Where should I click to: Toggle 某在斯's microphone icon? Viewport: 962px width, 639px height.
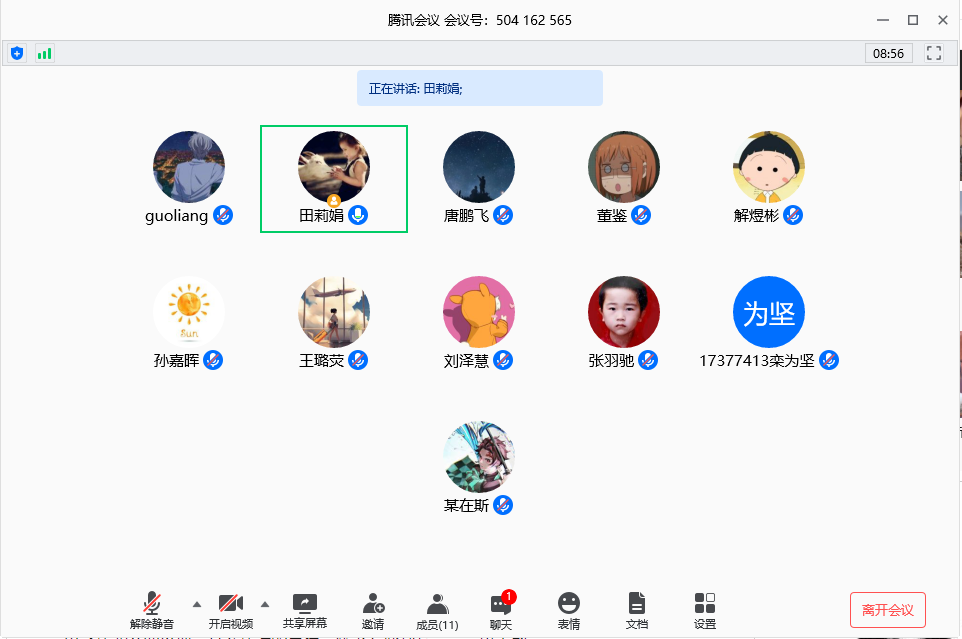[503, 505]
